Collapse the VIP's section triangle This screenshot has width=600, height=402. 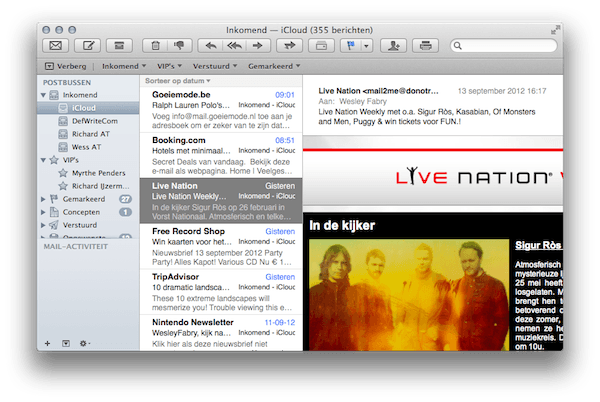(43, 160)
